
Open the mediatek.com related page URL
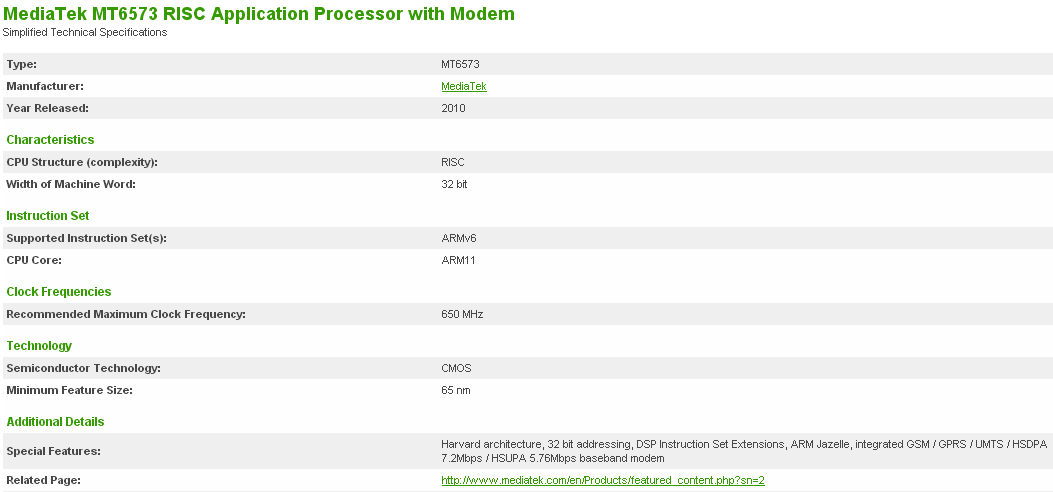pos(602,480)
